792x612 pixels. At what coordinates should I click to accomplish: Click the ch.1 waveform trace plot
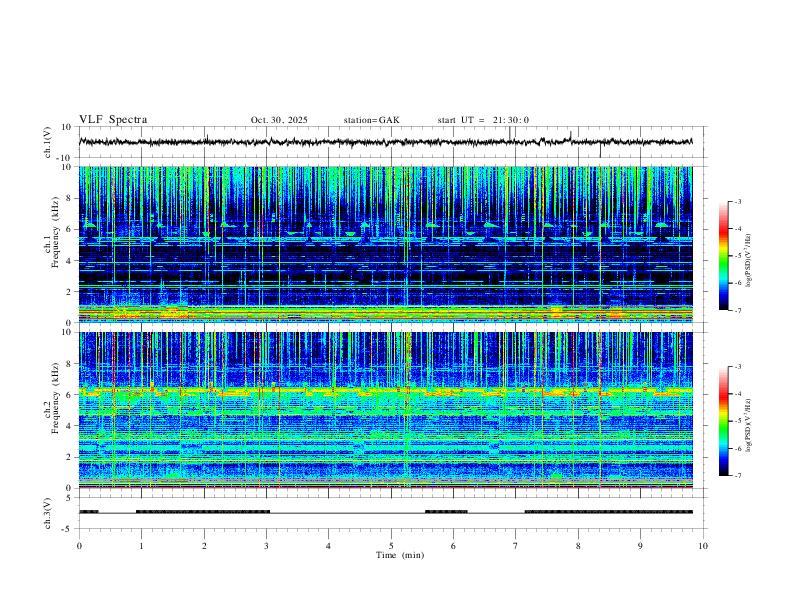385,142
